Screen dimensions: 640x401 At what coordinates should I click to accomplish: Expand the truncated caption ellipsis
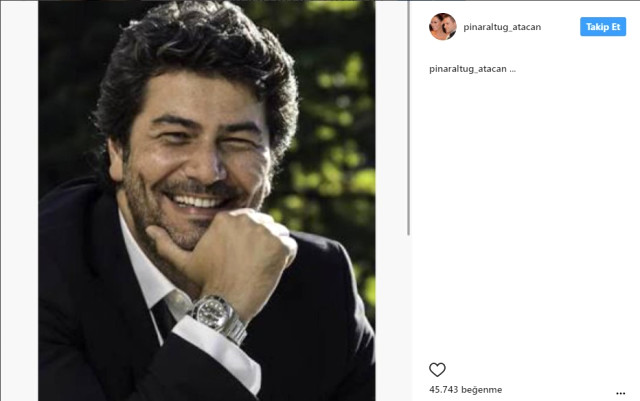click(x=513, y=70)
